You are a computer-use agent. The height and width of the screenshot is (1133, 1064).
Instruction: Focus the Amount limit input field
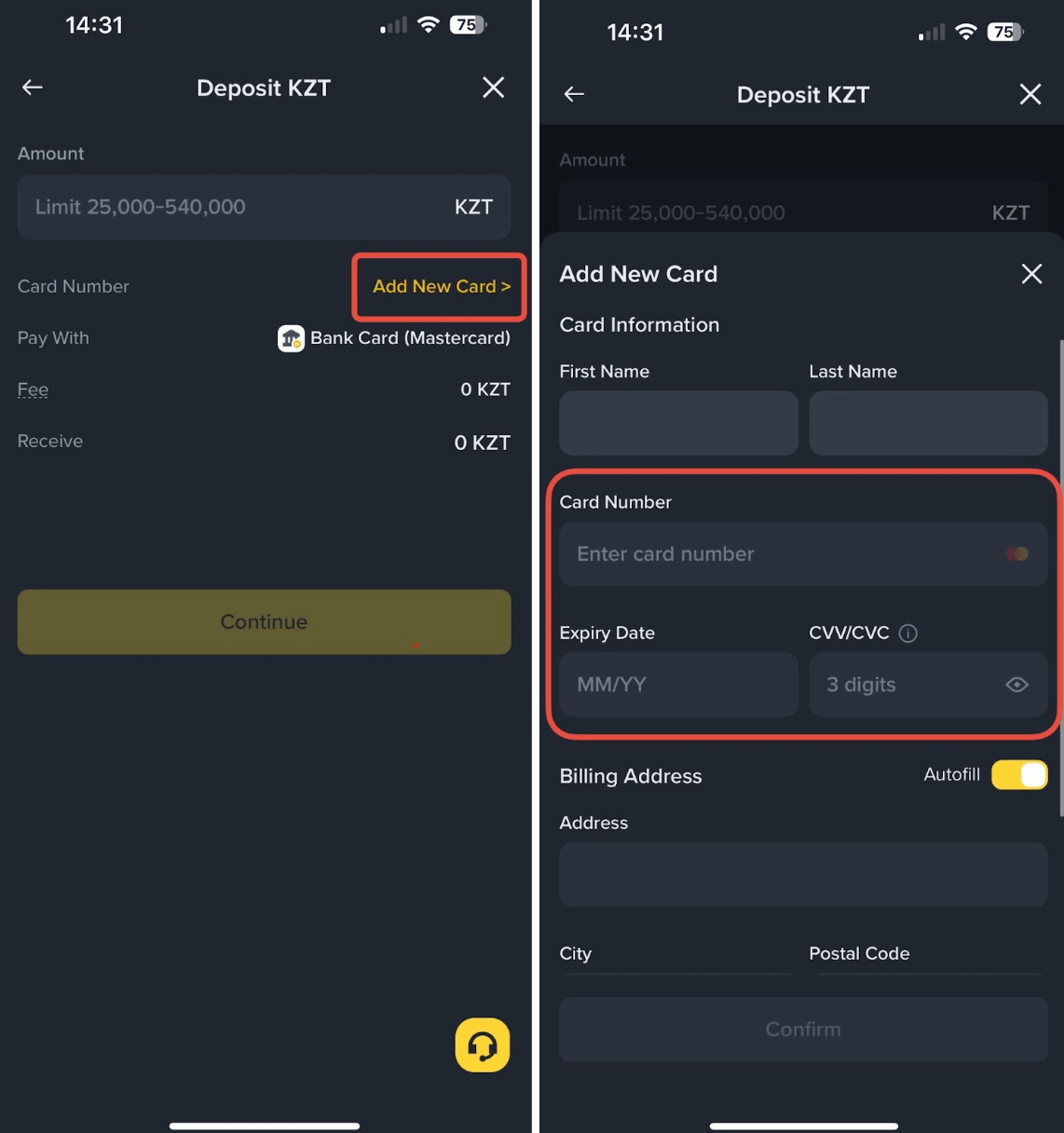coord(264,207)
